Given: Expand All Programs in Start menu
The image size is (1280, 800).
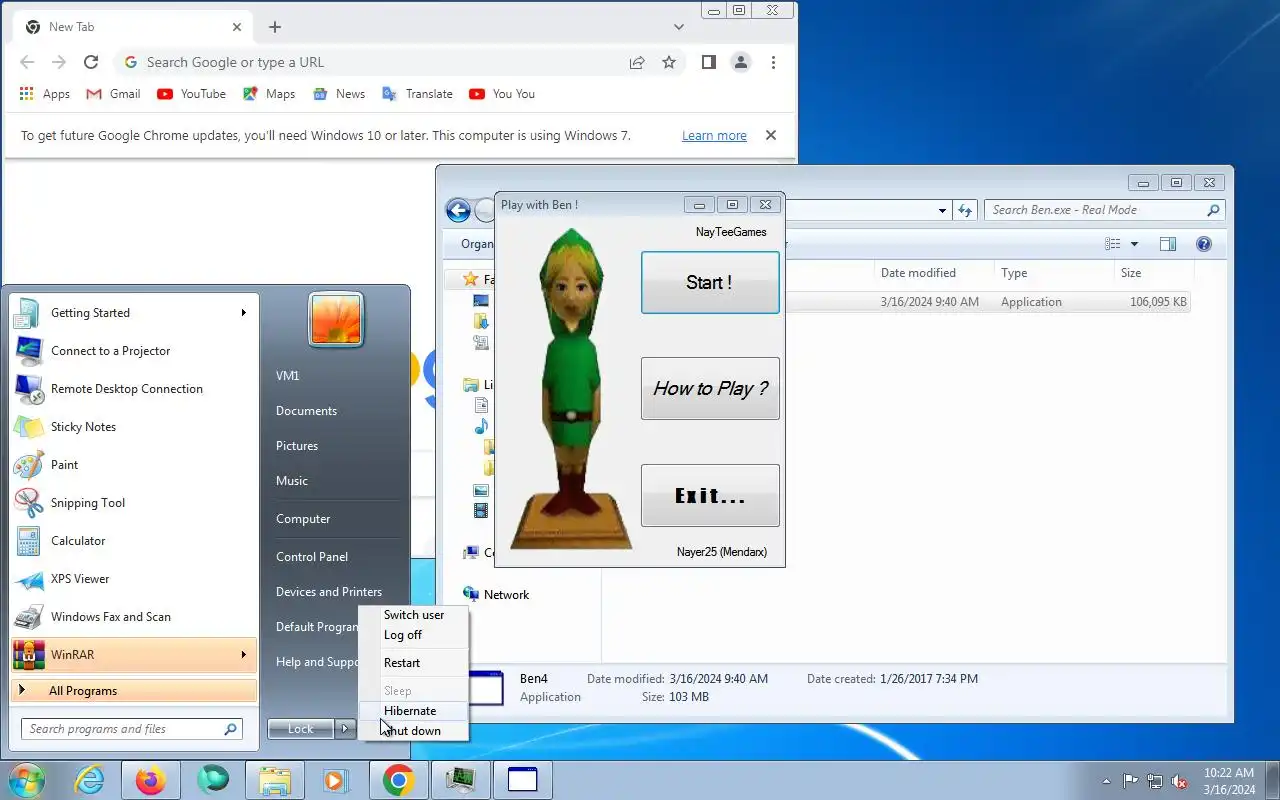Looking at the screenshot, I should pyautogui.click(x=134, y=691).
